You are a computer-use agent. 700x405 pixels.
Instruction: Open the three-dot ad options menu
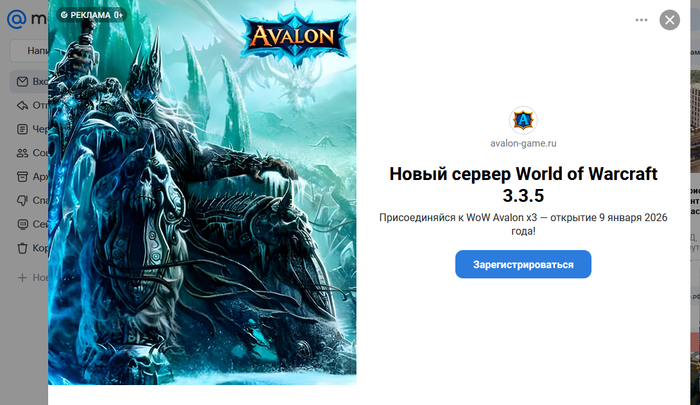coord(642,20)
